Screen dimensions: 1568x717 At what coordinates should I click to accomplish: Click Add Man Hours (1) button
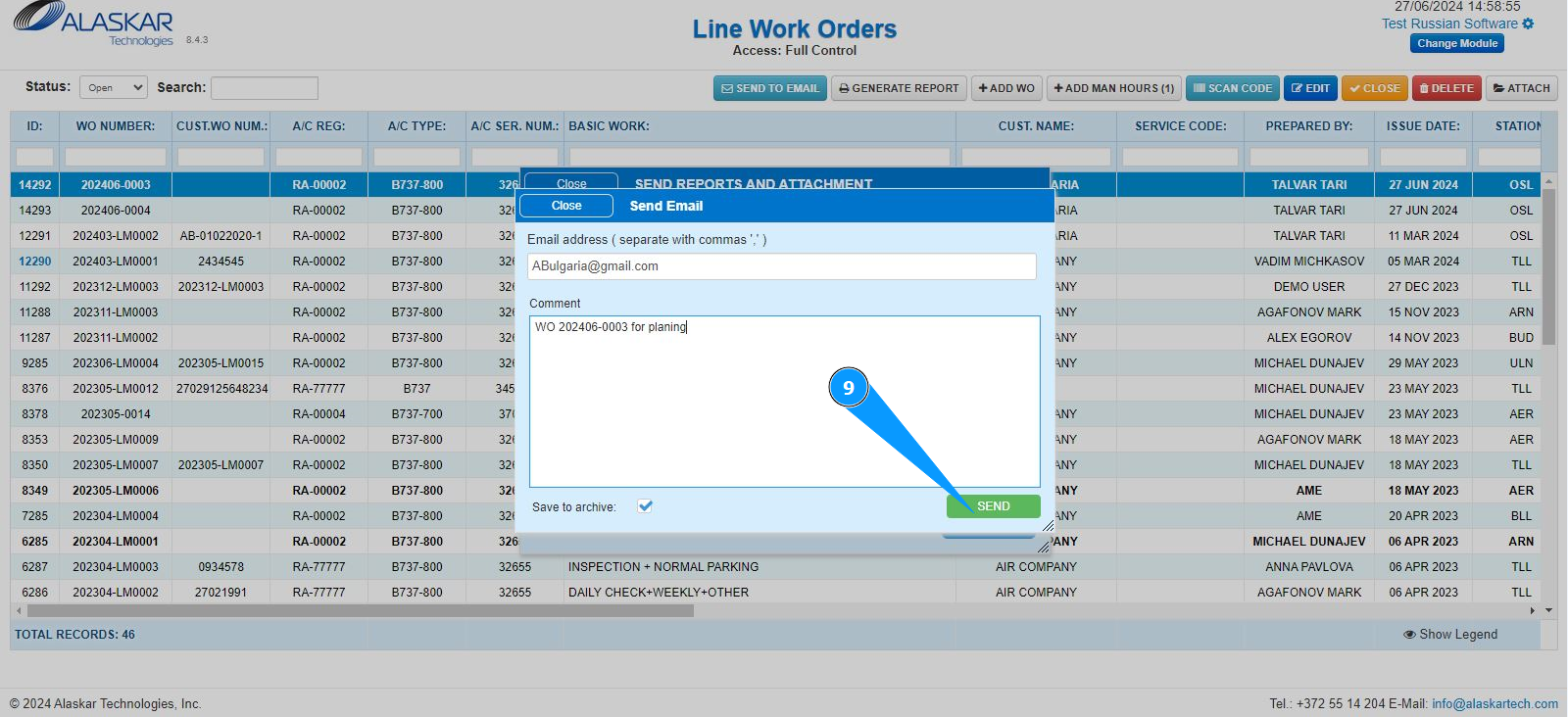tap(1113, 88)
